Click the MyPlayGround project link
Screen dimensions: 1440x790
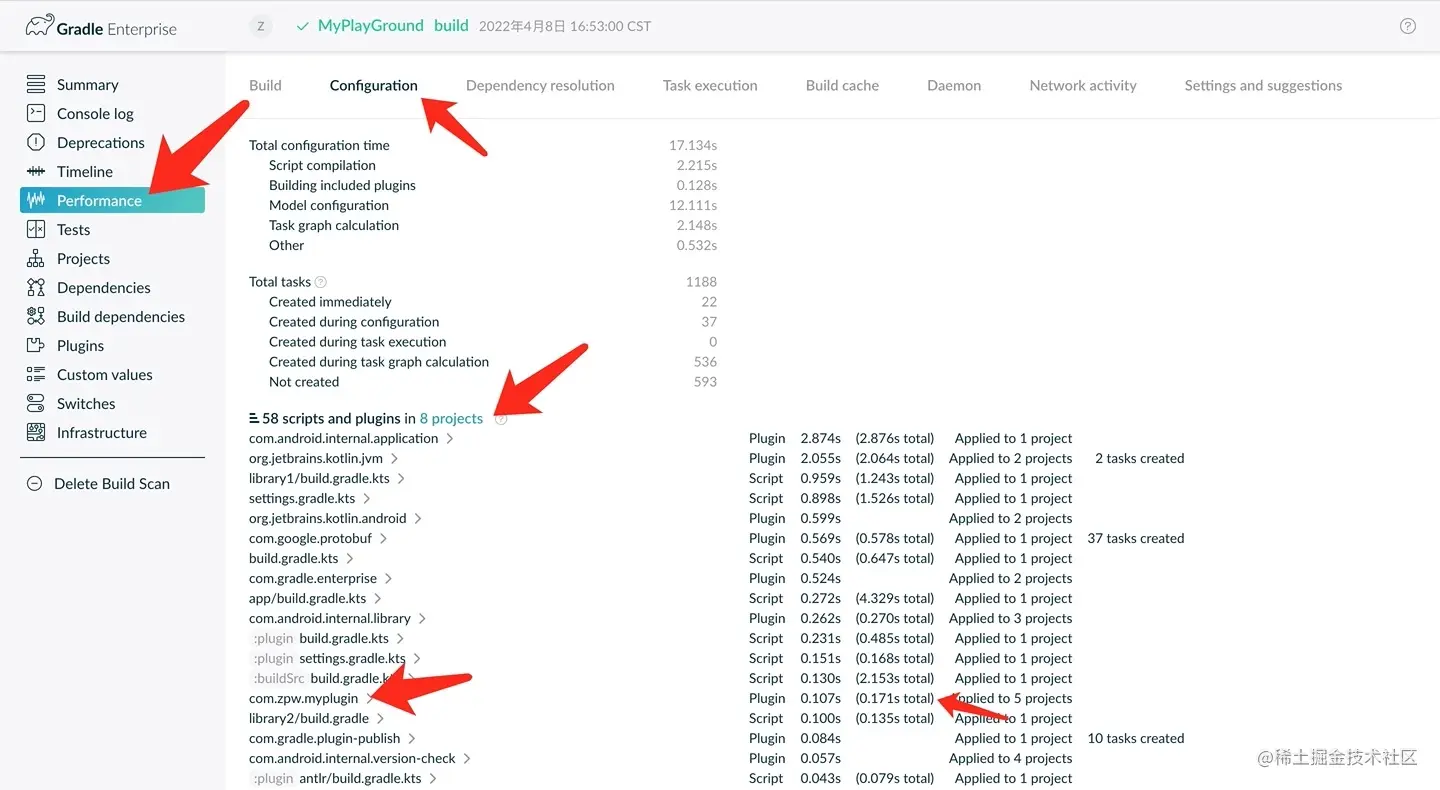click(371, 26)
